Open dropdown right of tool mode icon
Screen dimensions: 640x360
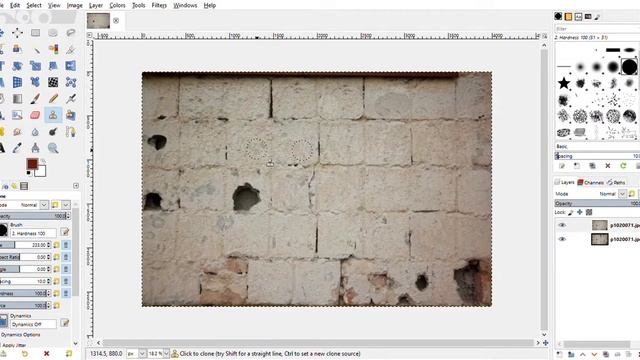[66, 205]
